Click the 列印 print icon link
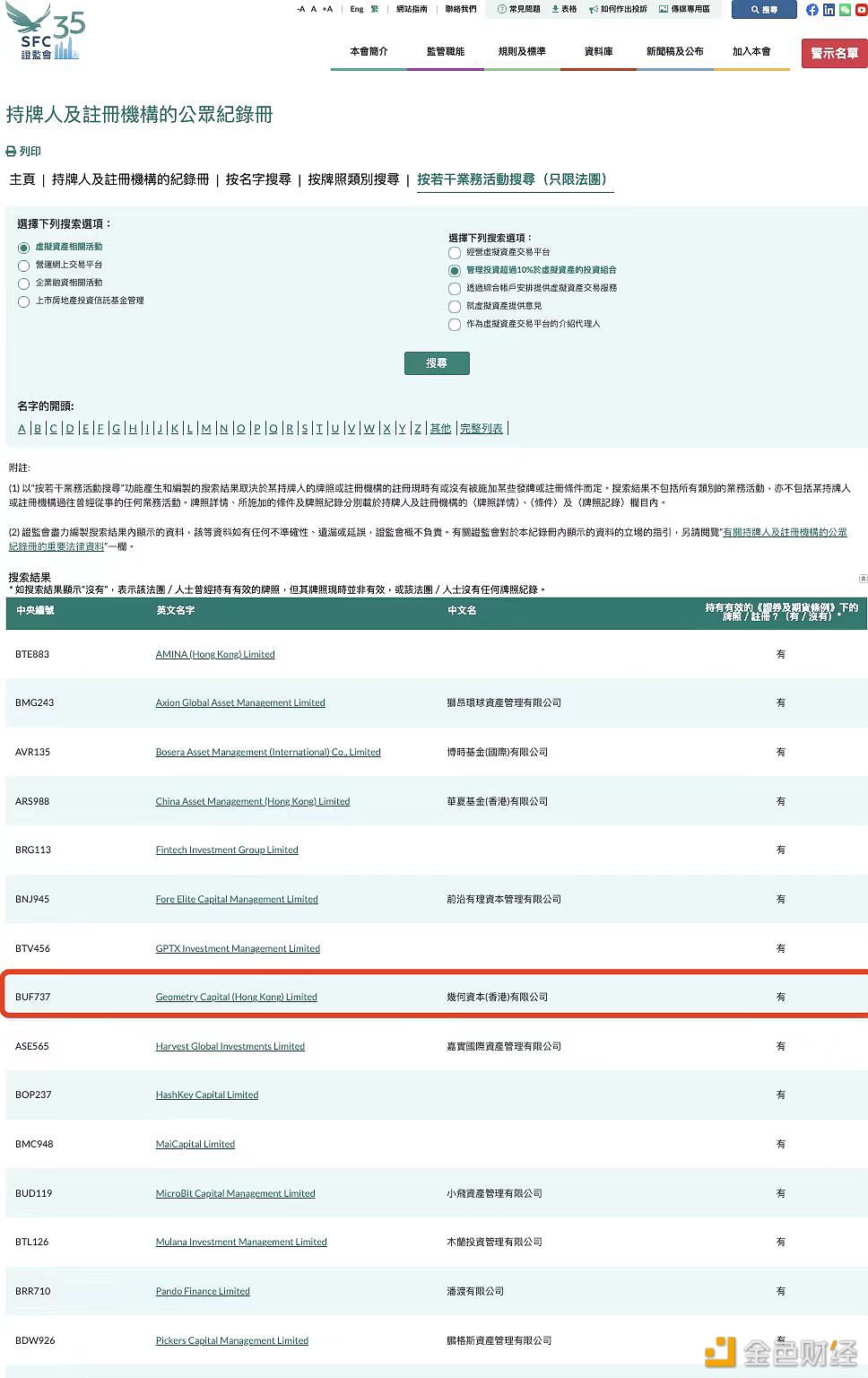 23,152
